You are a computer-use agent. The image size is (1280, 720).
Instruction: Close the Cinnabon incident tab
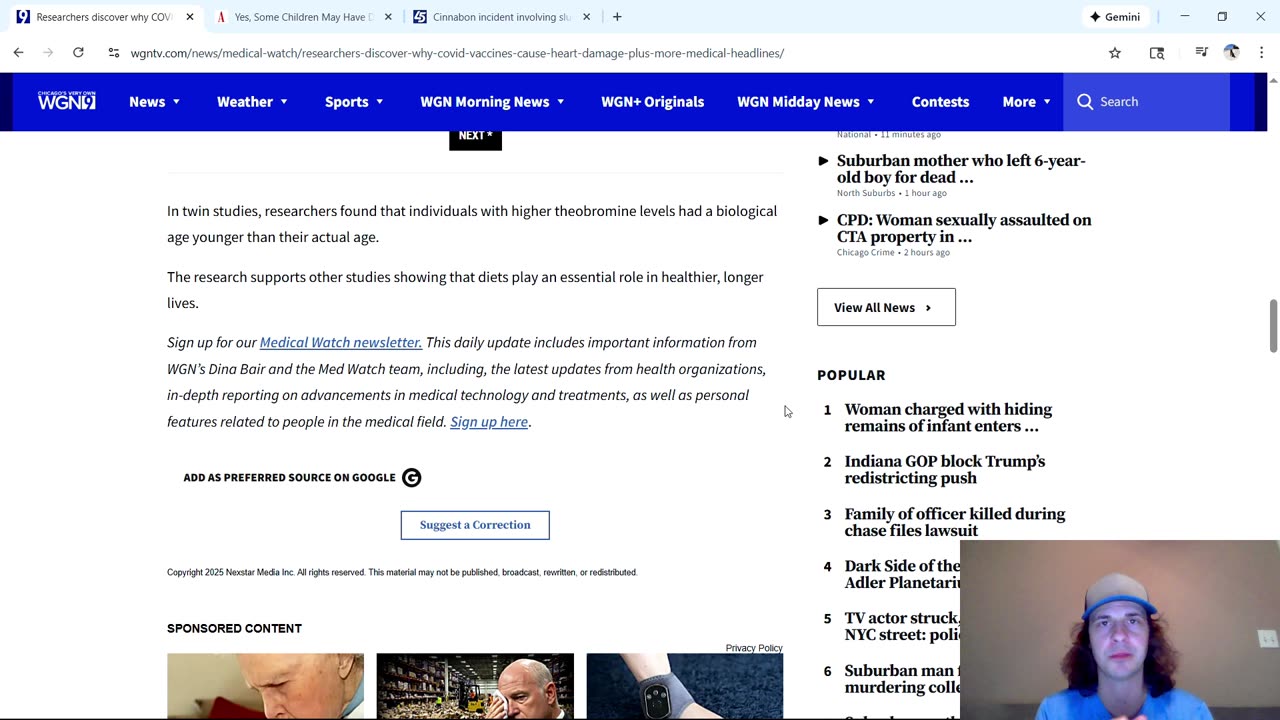coord(586,17)
